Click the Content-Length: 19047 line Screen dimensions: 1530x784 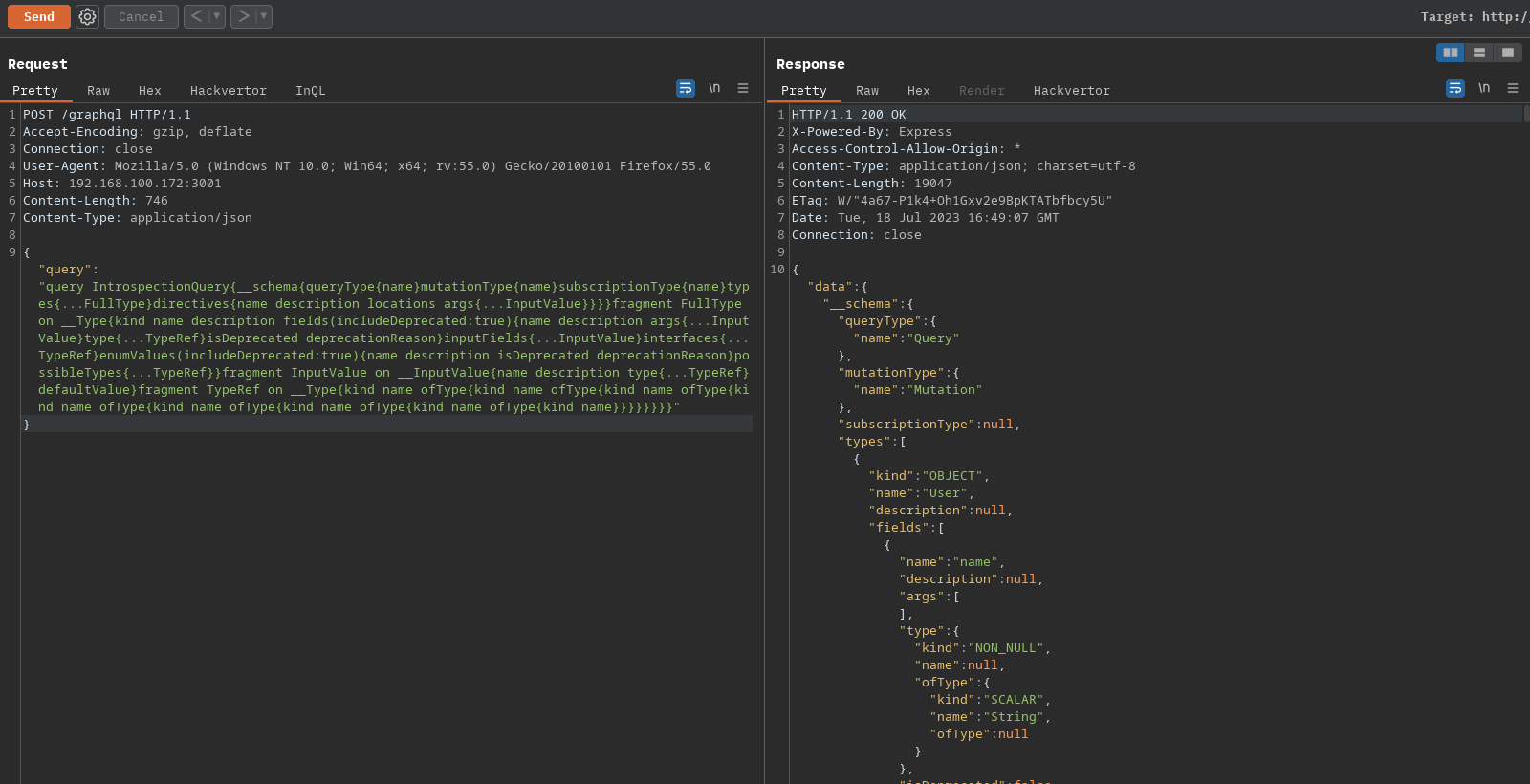[872, 184]
